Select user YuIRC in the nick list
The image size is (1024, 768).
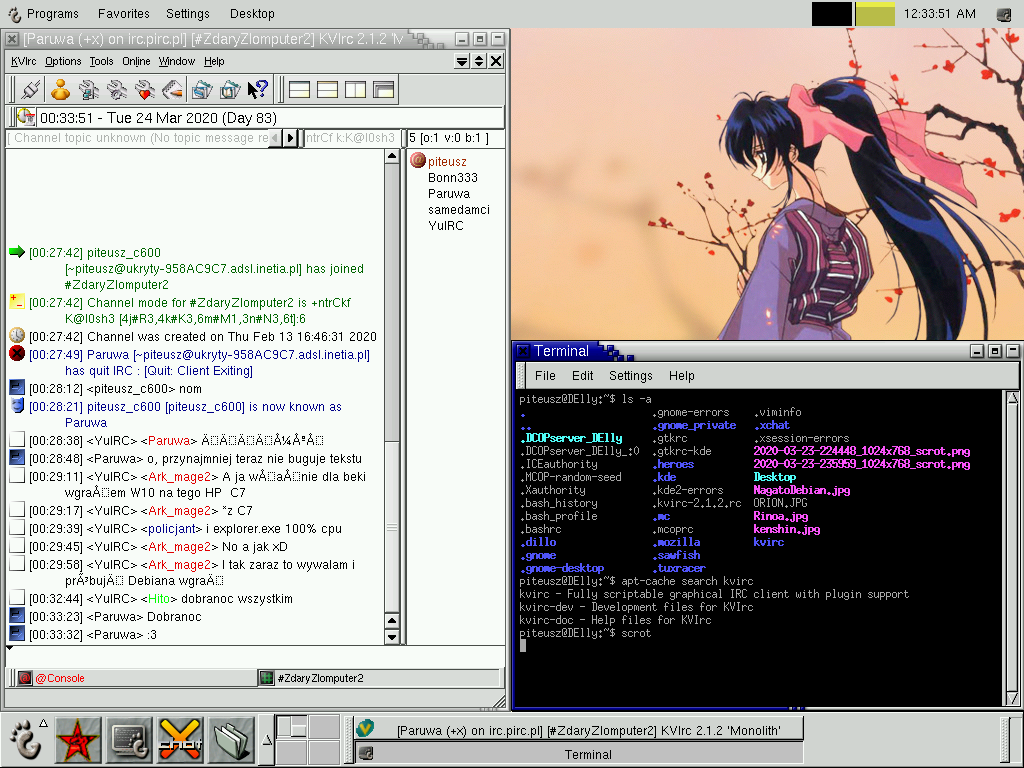(x=445, y=226)
